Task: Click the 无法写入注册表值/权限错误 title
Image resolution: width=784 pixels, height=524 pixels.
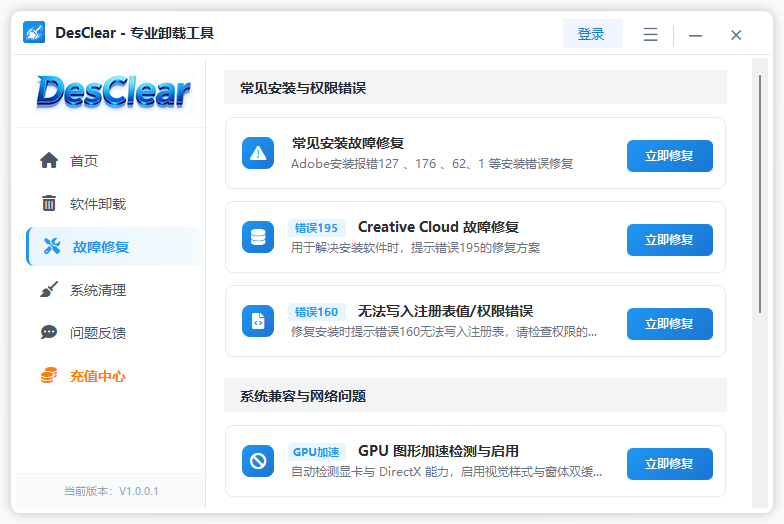Action: coord(446,311)
